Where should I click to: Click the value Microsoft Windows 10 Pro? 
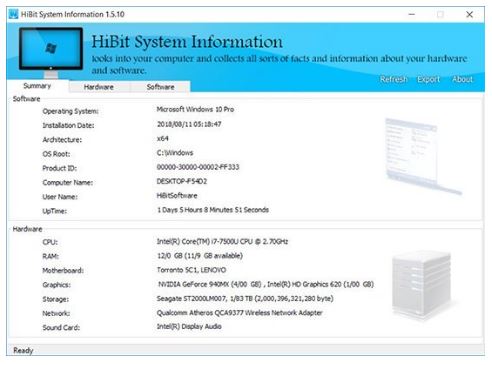click(x=195, y=109)
